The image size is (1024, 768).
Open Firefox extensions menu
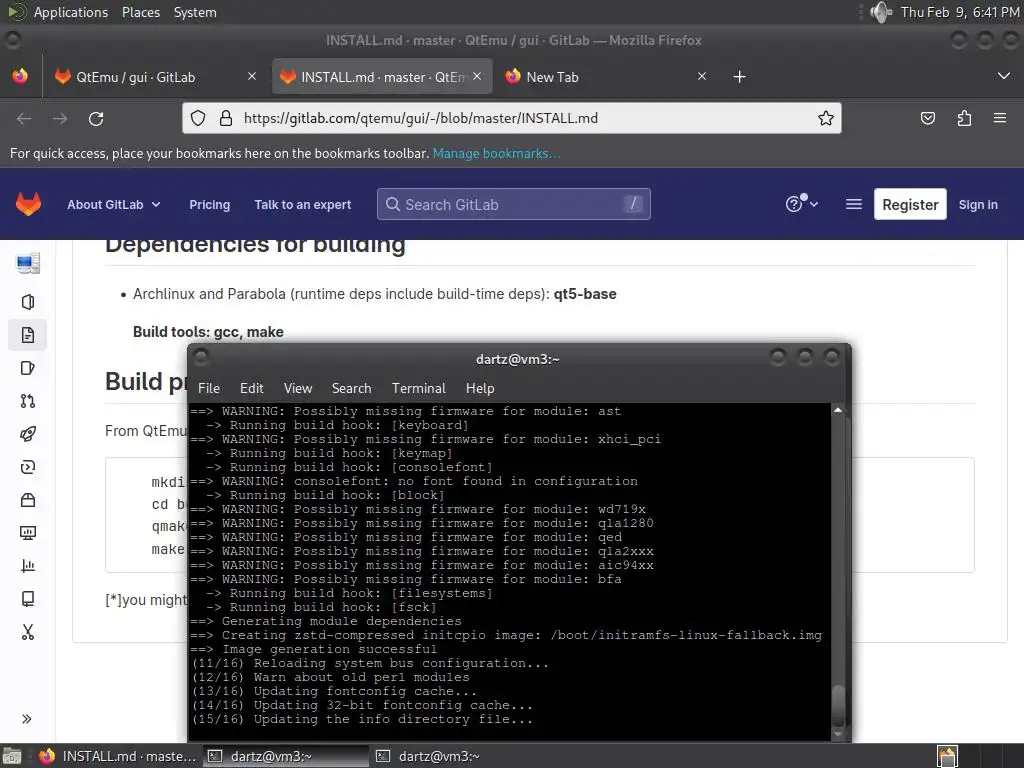click(x=964, y=118)
